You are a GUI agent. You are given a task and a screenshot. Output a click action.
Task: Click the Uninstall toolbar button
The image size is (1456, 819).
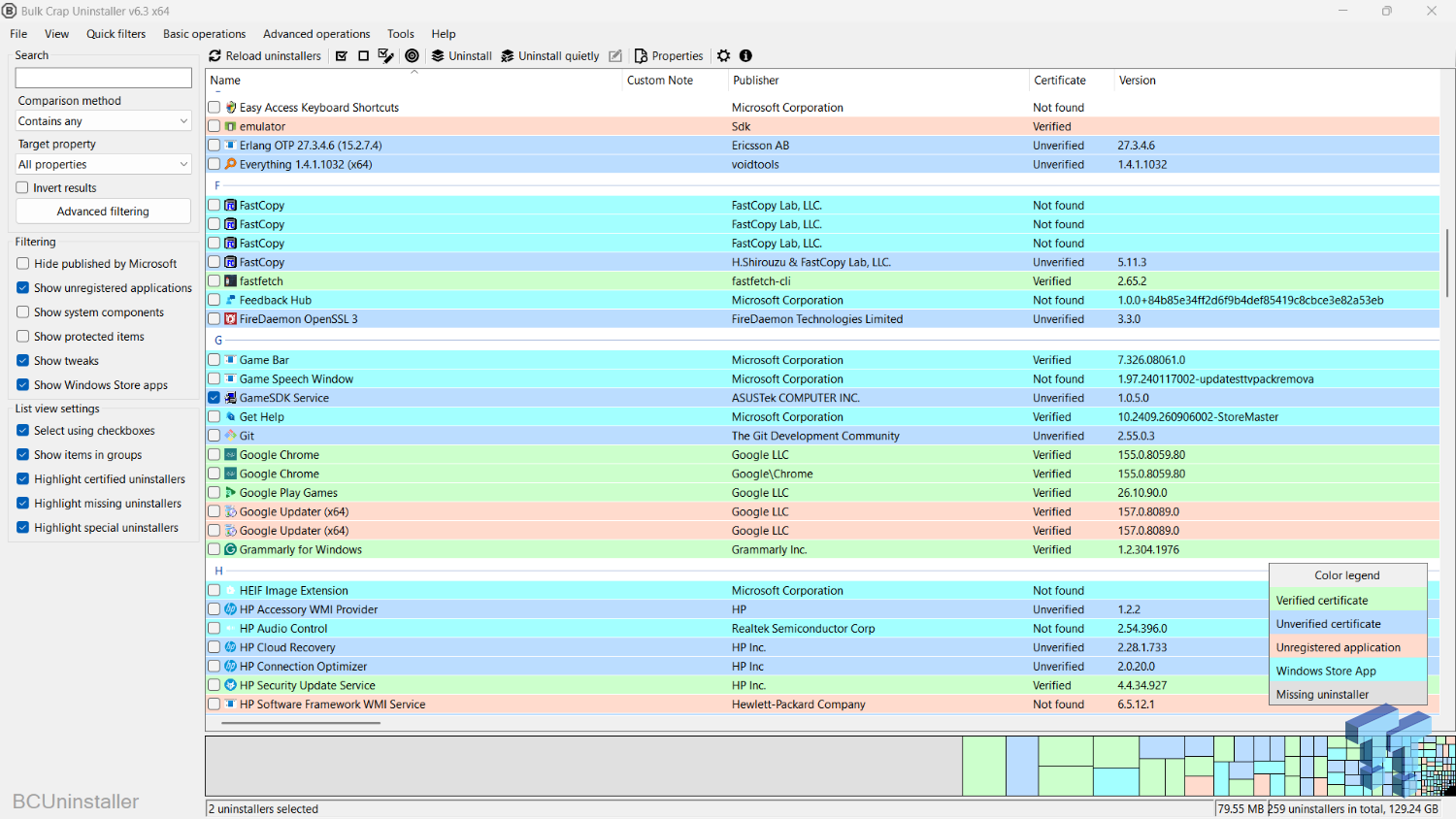point(462,56)
